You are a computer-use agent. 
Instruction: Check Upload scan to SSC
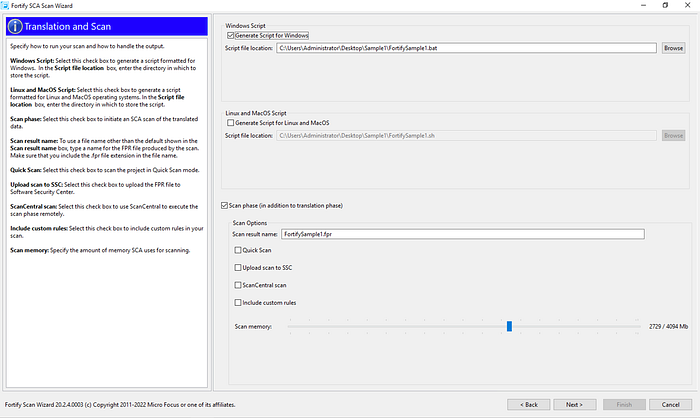tap(238, 268)
